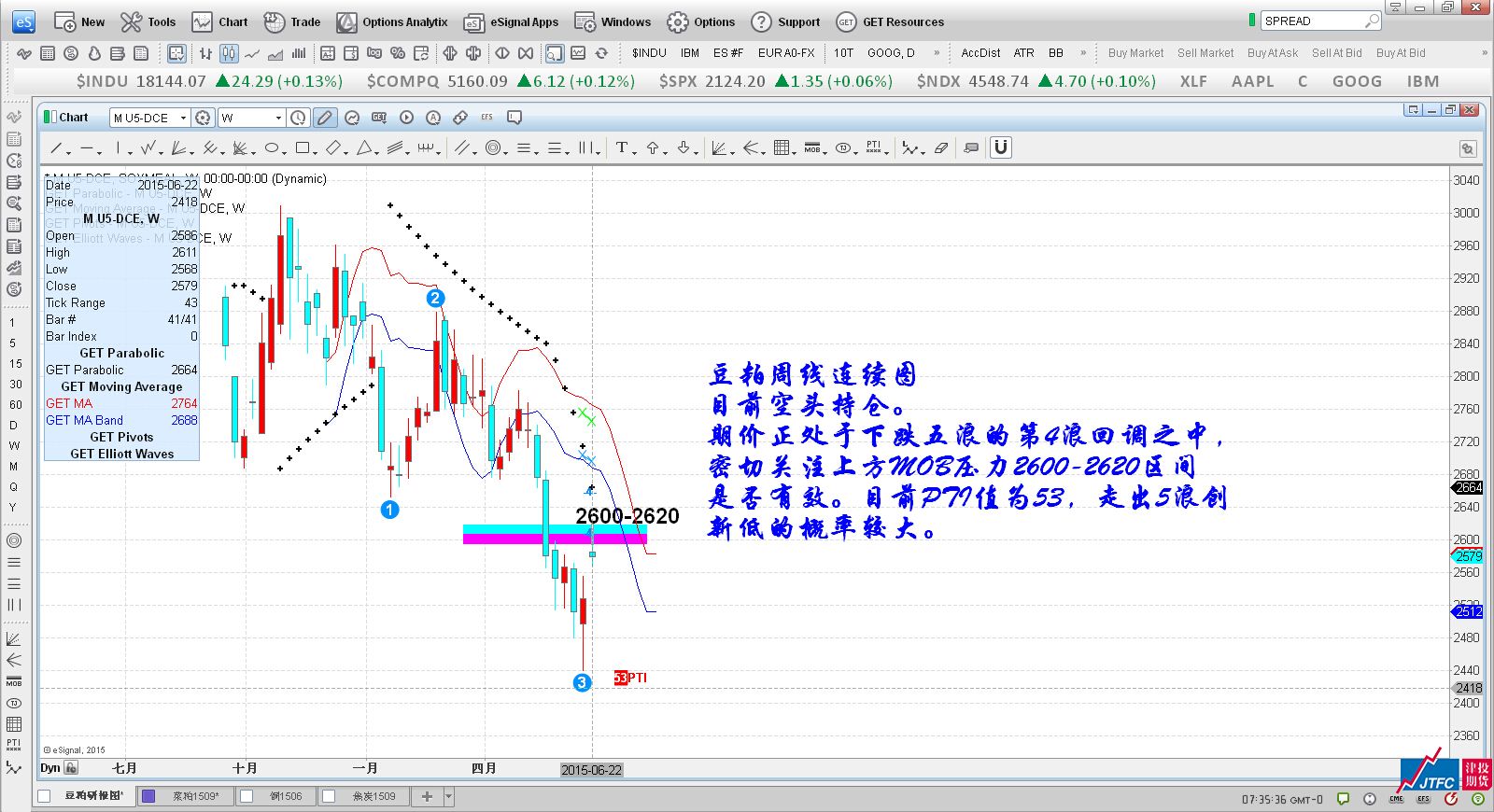Select the eraser tool
This screenshot has width=1494, height=812.
point(941,147)
